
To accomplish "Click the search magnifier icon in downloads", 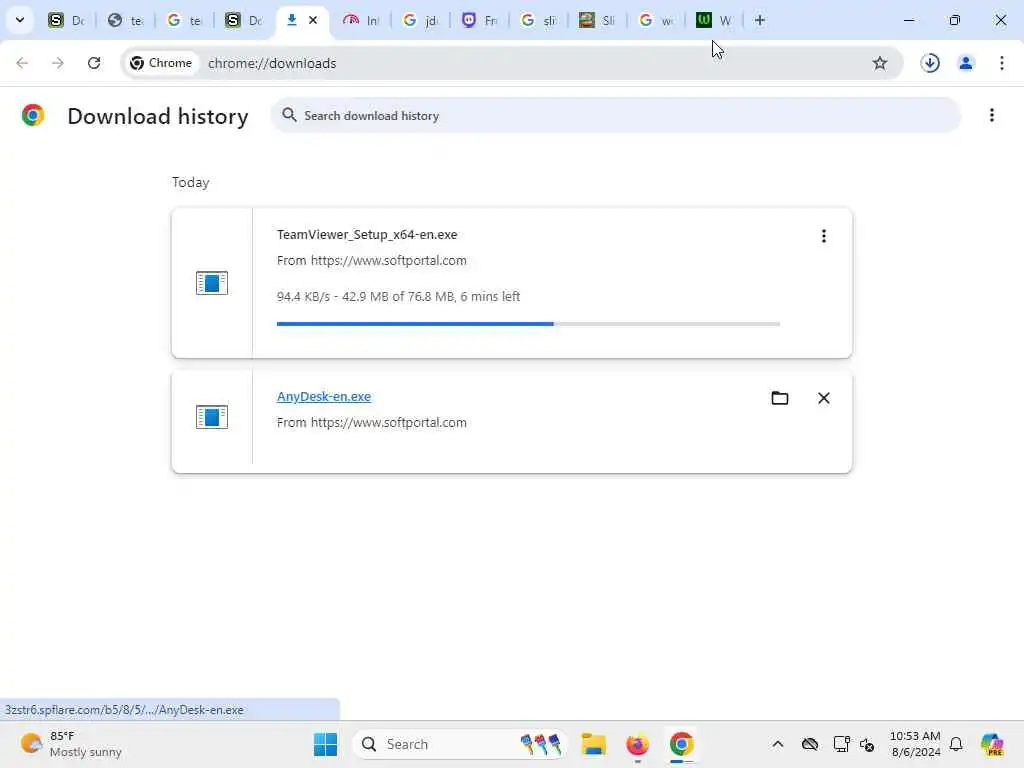I will click(289, 115).
